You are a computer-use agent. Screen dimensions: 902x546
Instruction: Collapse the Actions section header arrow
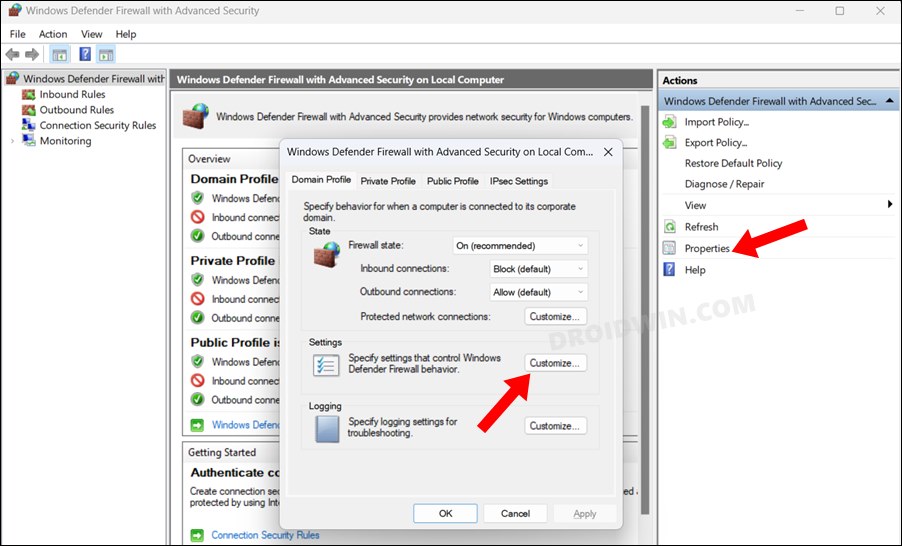click(890, 101)
